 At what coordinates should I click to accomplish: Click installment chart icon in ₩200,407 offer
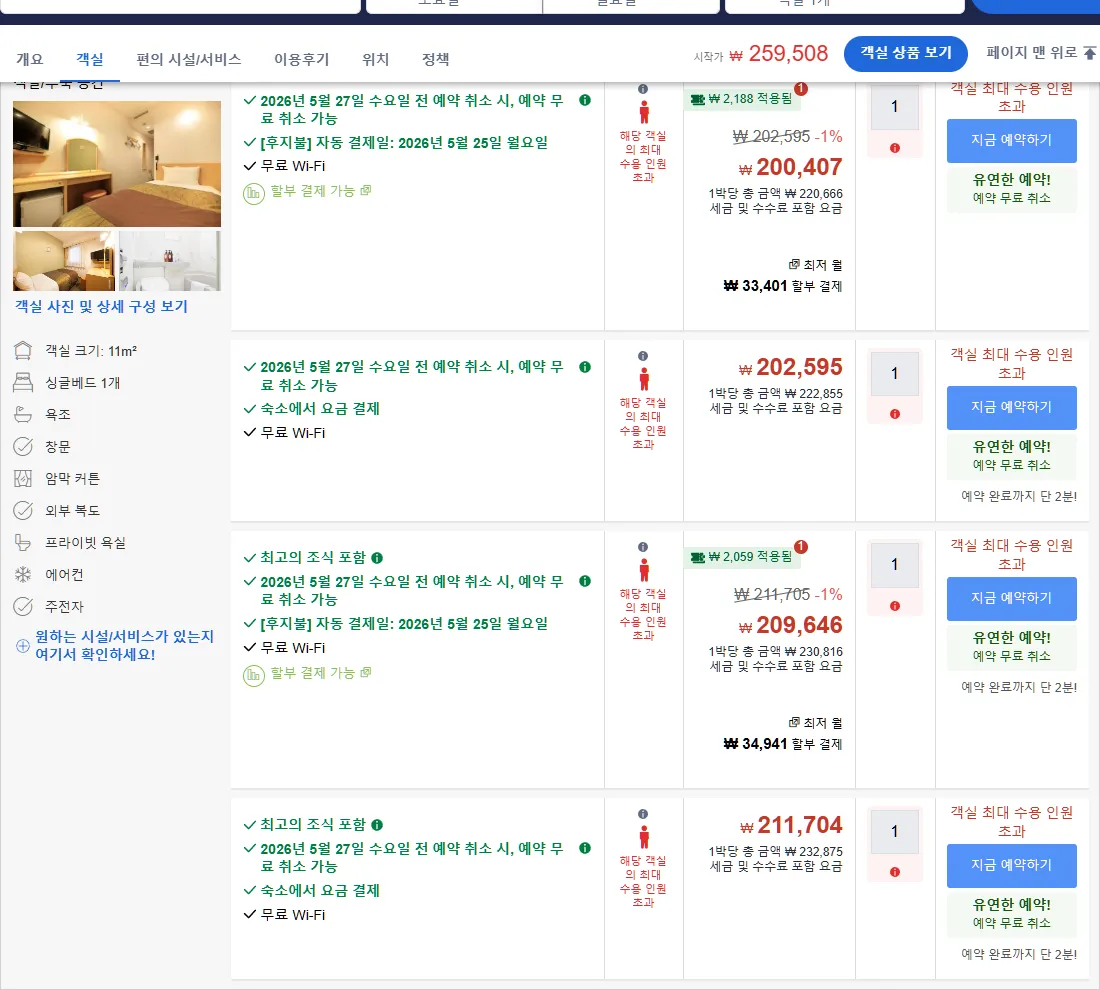pyautogui.click(x=253, y=193)
